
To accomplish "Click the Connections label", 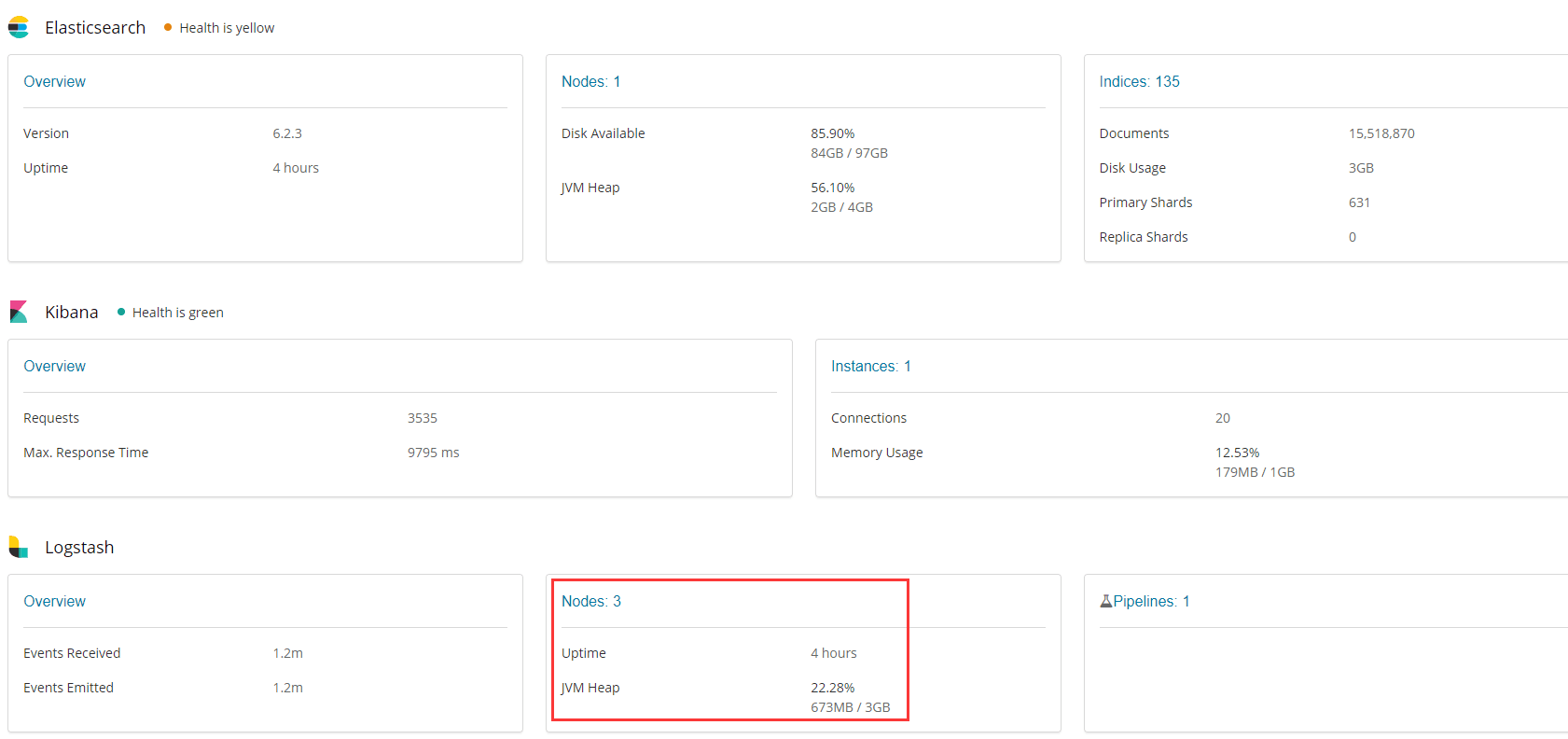I will pyautogui.click(x=868, y=418).
